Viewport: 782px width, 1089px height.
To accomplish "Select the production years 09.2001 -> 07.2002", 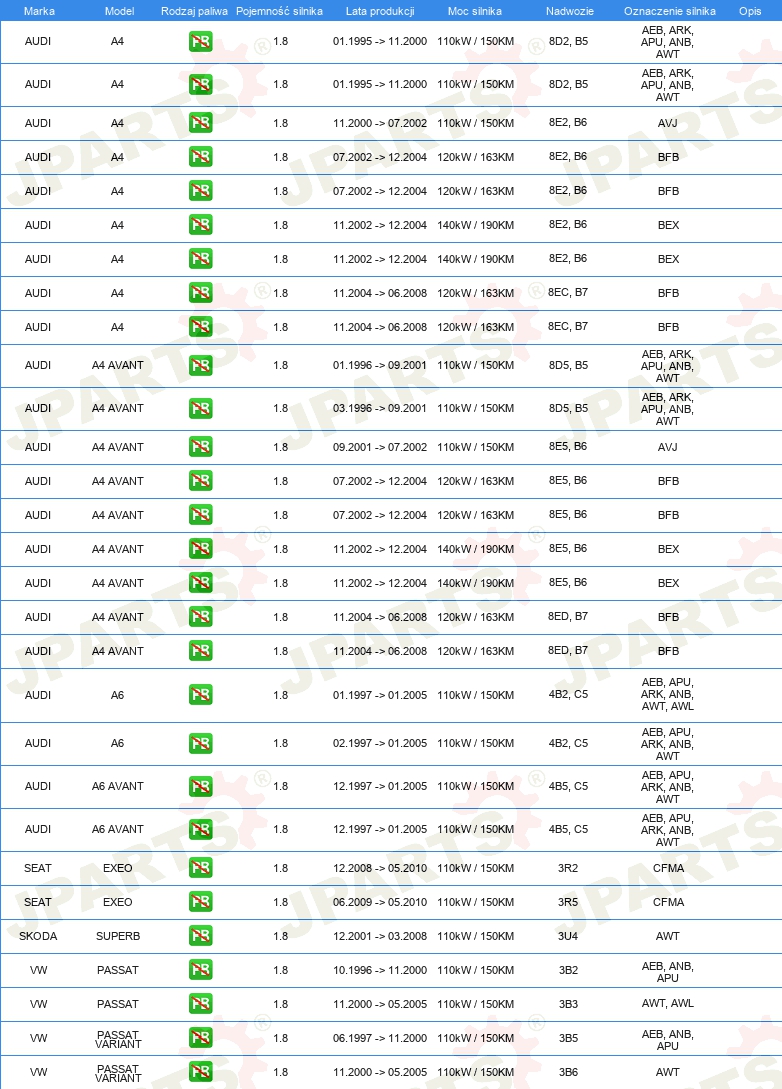I will coord(380,447).
